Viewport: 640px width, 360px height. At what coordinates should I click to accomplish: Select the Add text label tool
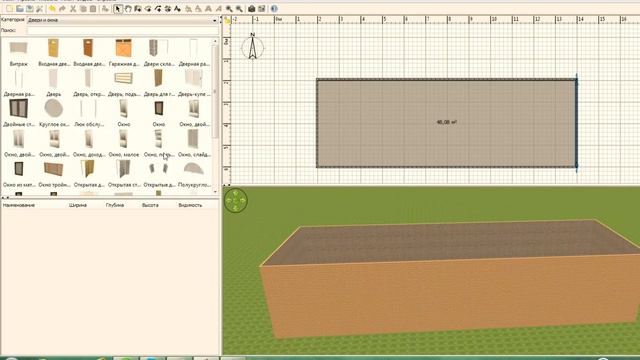[x=178, y=9]
